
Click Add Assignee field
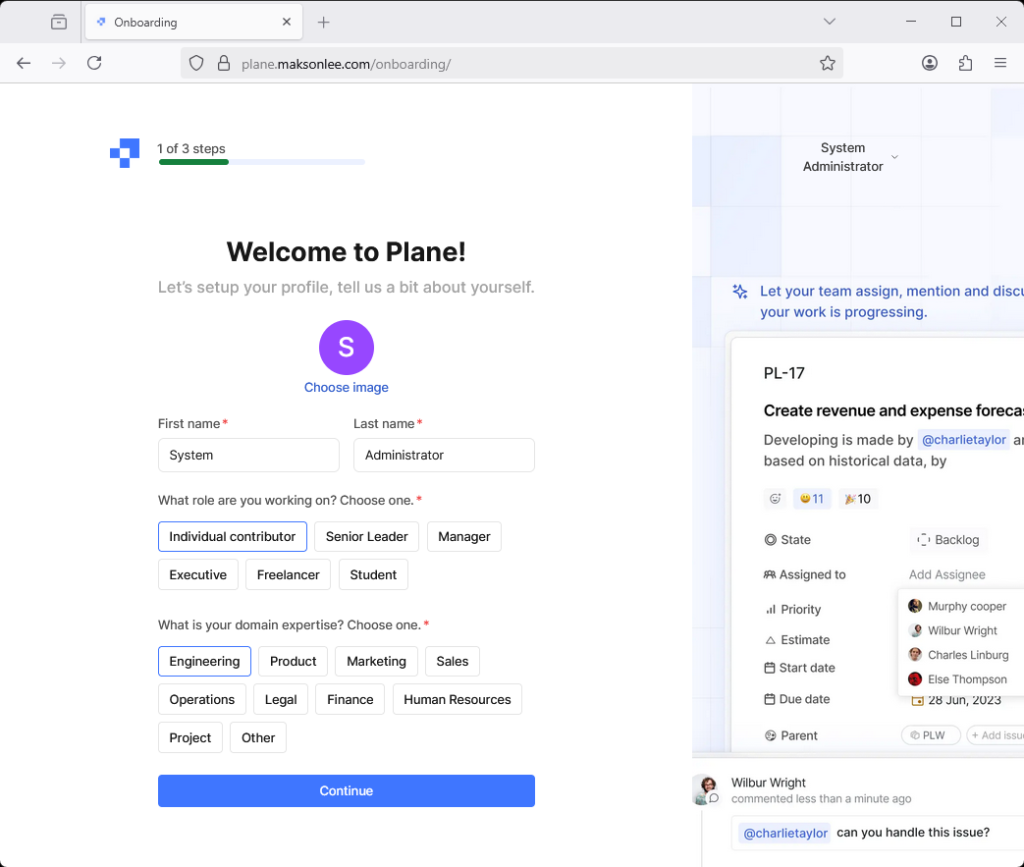point(947,575)
